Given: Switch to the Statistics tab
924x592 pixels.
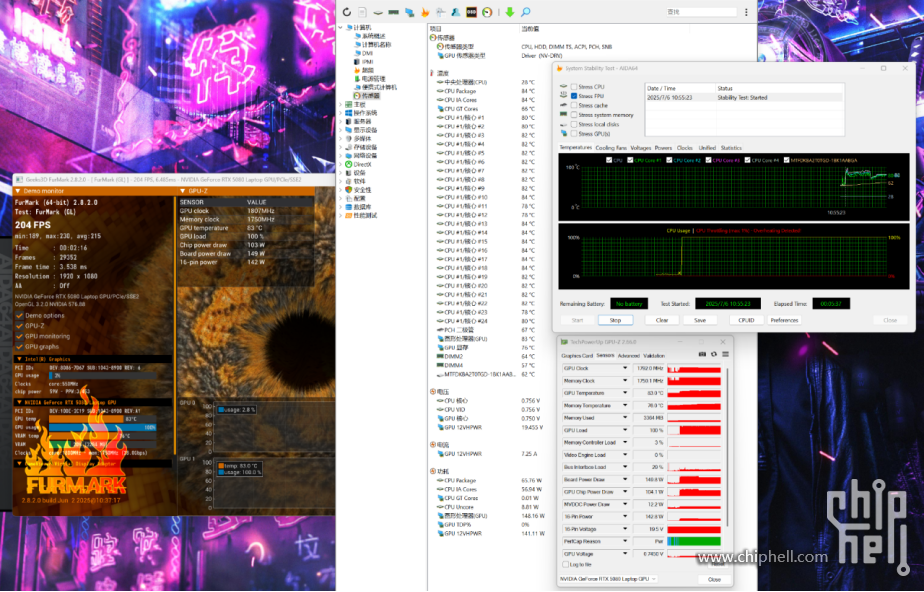Looking at the screenshot, I should coord(731,148).
